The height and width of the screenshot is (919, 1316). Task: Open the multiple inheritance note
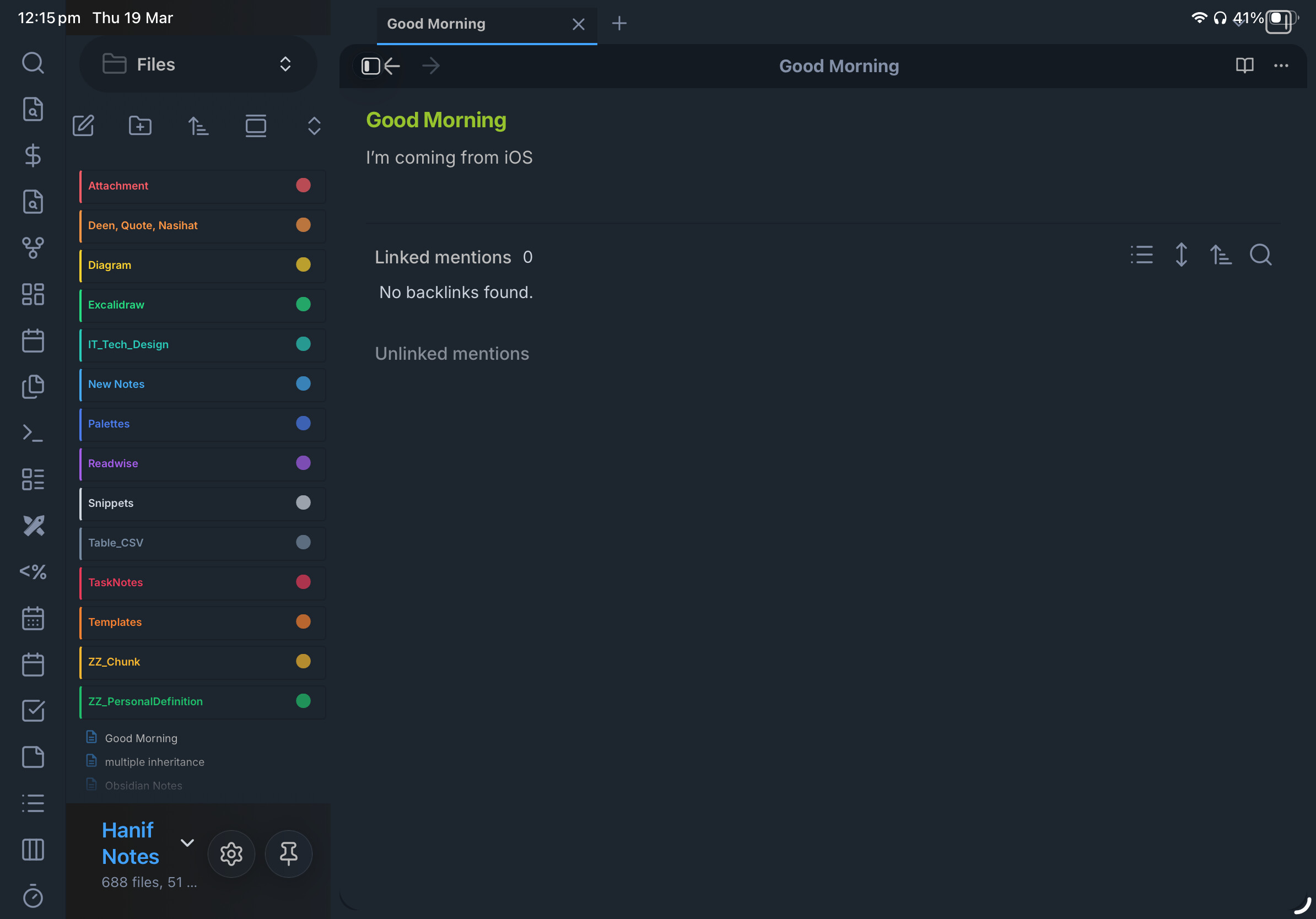(x=154, y=762)
